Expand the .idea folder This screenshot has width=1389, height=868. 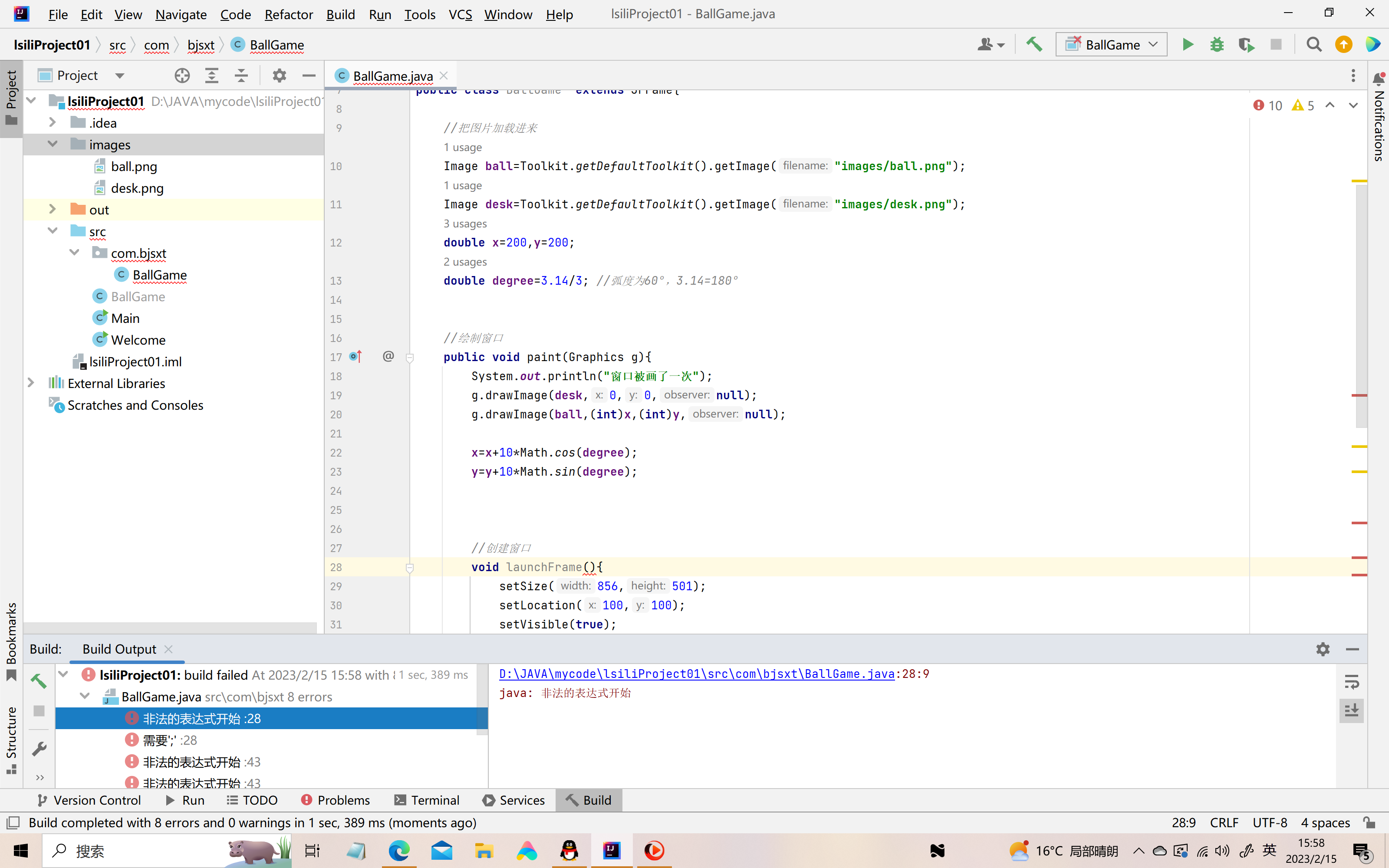coord(52,122)
